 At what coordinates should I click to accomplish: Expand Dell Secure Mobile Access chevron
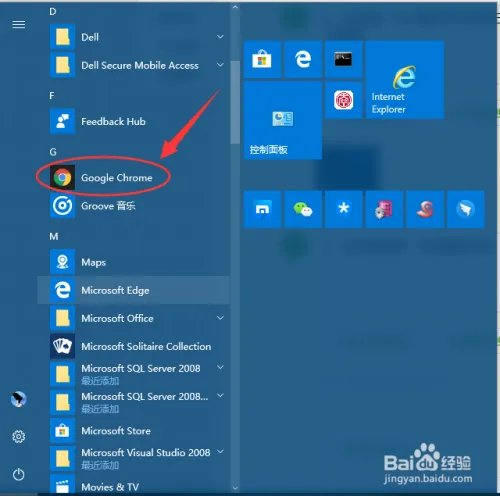[220, 64]
